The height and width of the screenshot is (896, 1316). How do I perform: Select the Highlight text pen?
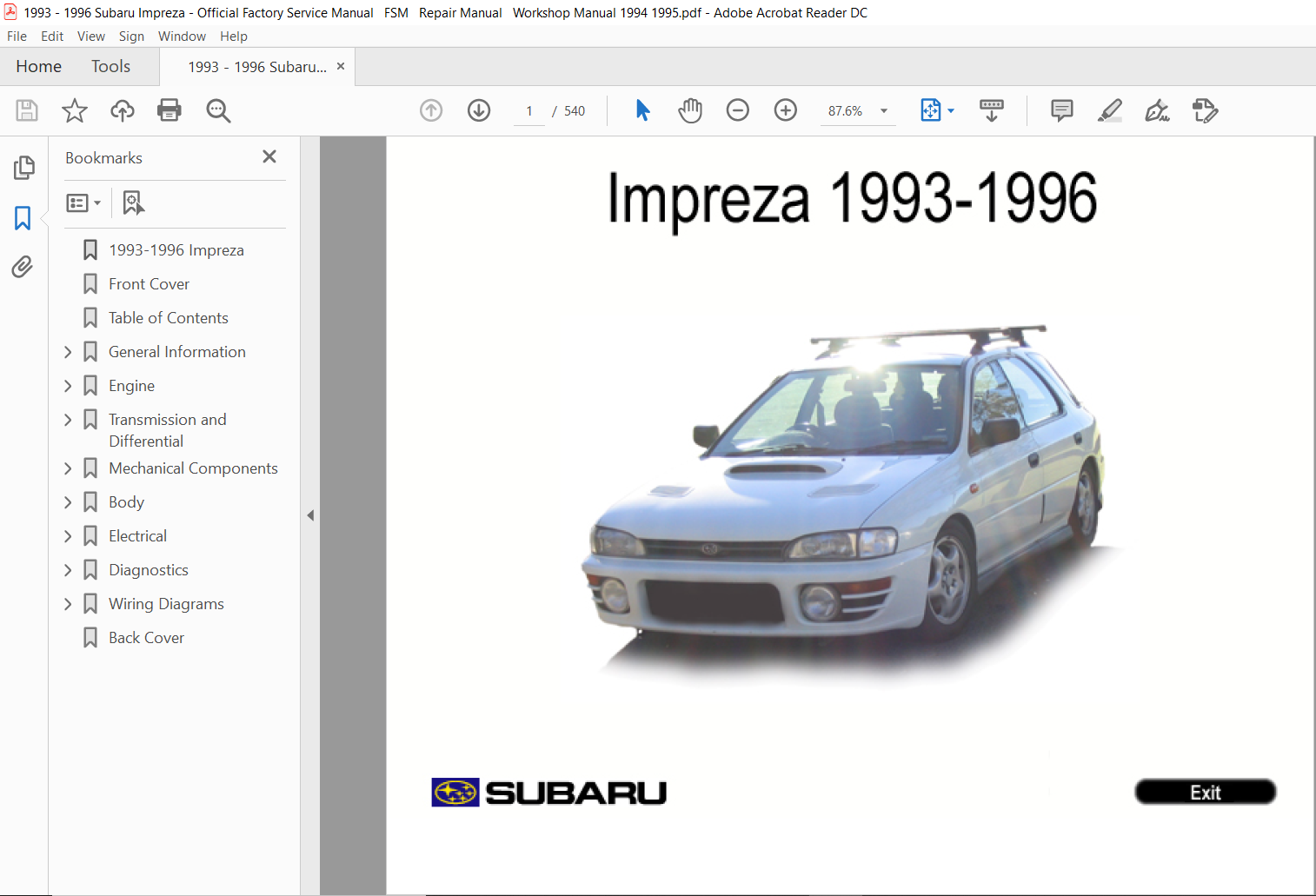(1110, 110)
